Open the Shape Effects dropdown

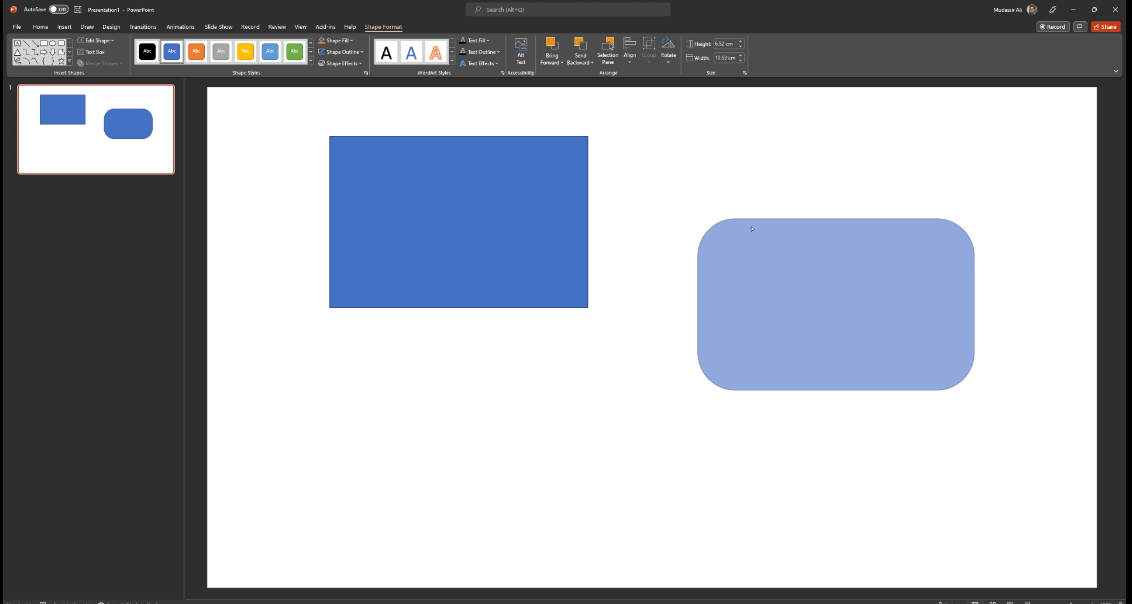point(340,64)
